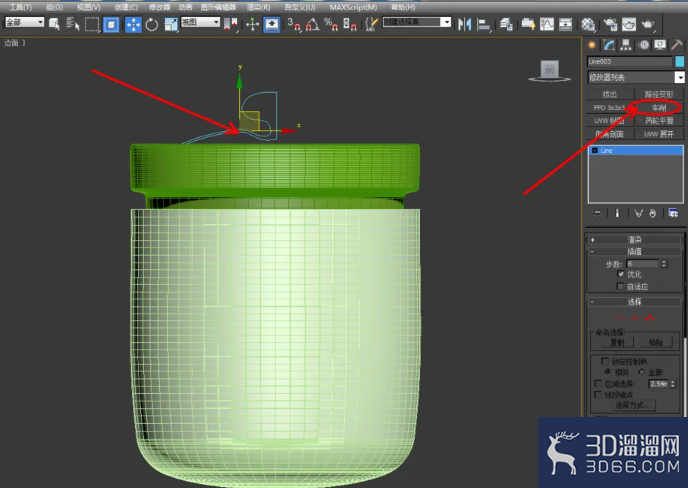The width and height of the screenshot is (688, 488).
Task: Activate the Select and Rotate tool
Action: (x=152, y=25)
